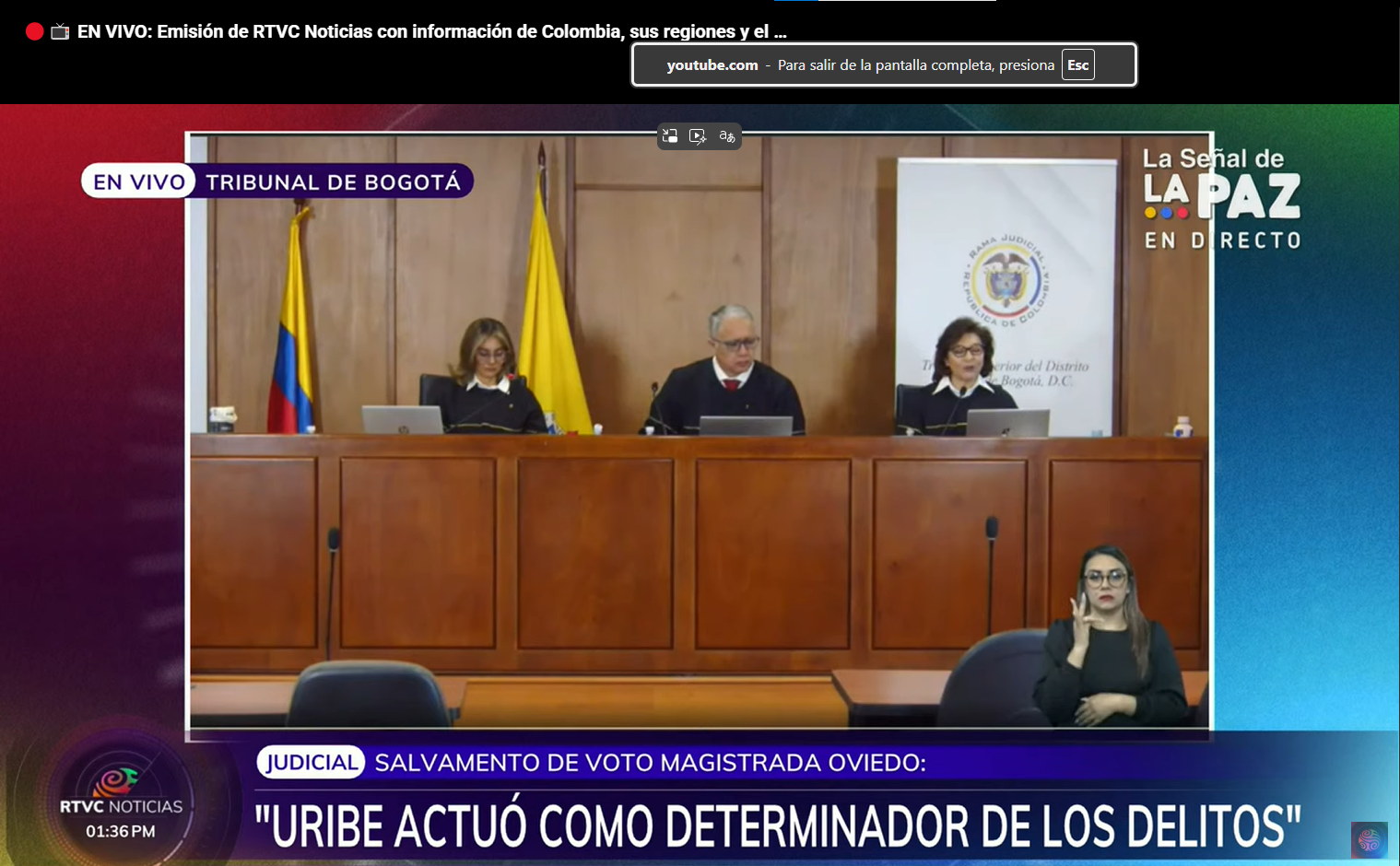Click the TV emoji in video title
The width and height of the screenshot is (1400, 866).
pos(60,32)
